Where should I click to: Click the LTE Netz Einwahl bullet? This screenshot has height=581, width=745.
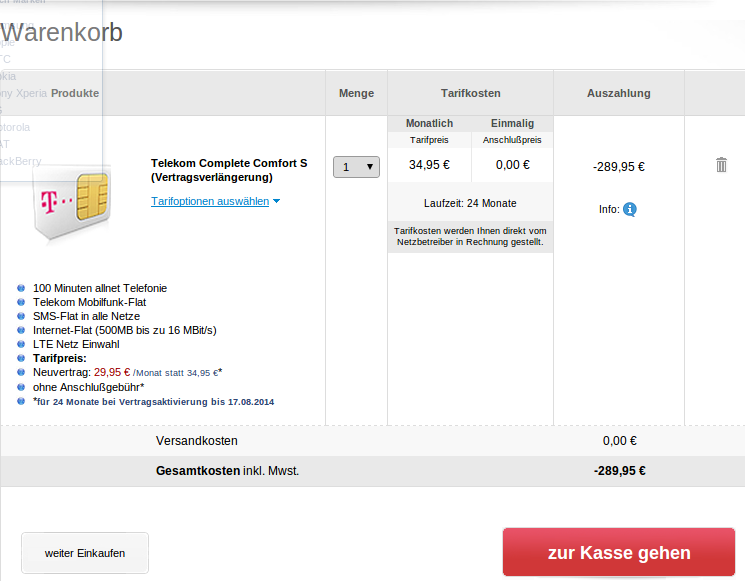click(76, 344)
